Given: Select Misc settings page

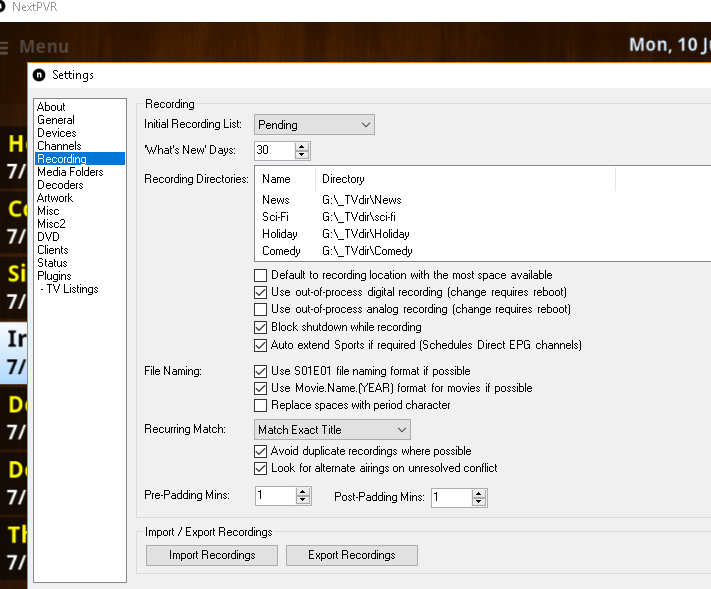Looking at the screenshot, I should point(48,211).
